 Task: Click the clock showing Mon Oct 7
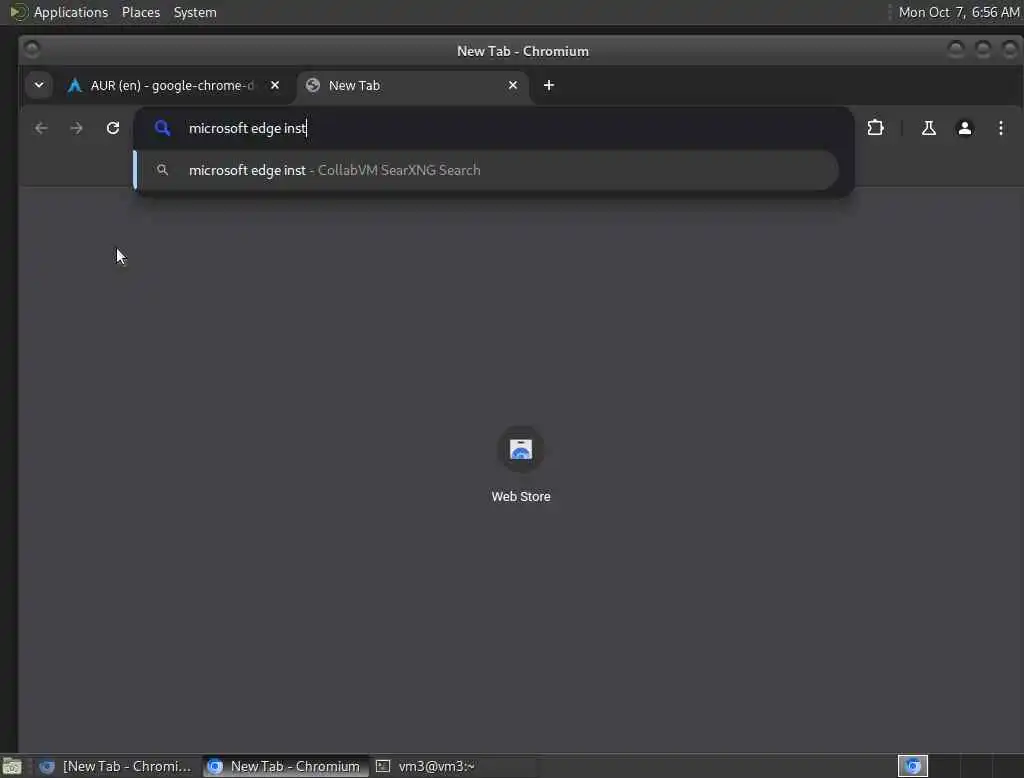point(959,12)
